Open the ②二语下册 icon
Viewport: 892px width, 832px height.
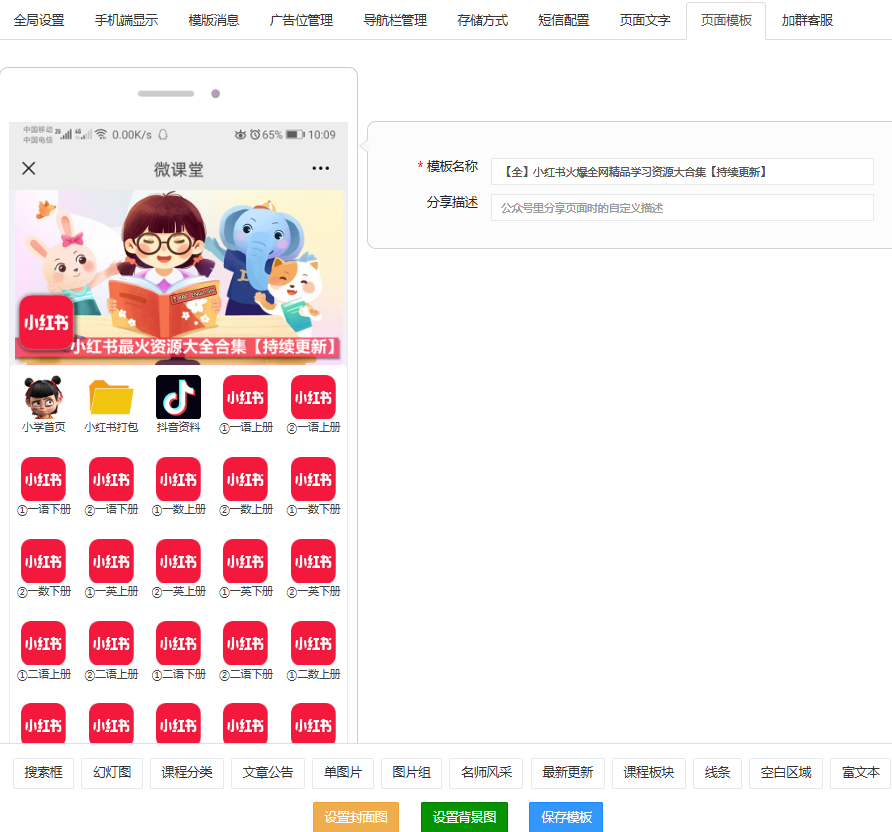[x=245, y=644]
